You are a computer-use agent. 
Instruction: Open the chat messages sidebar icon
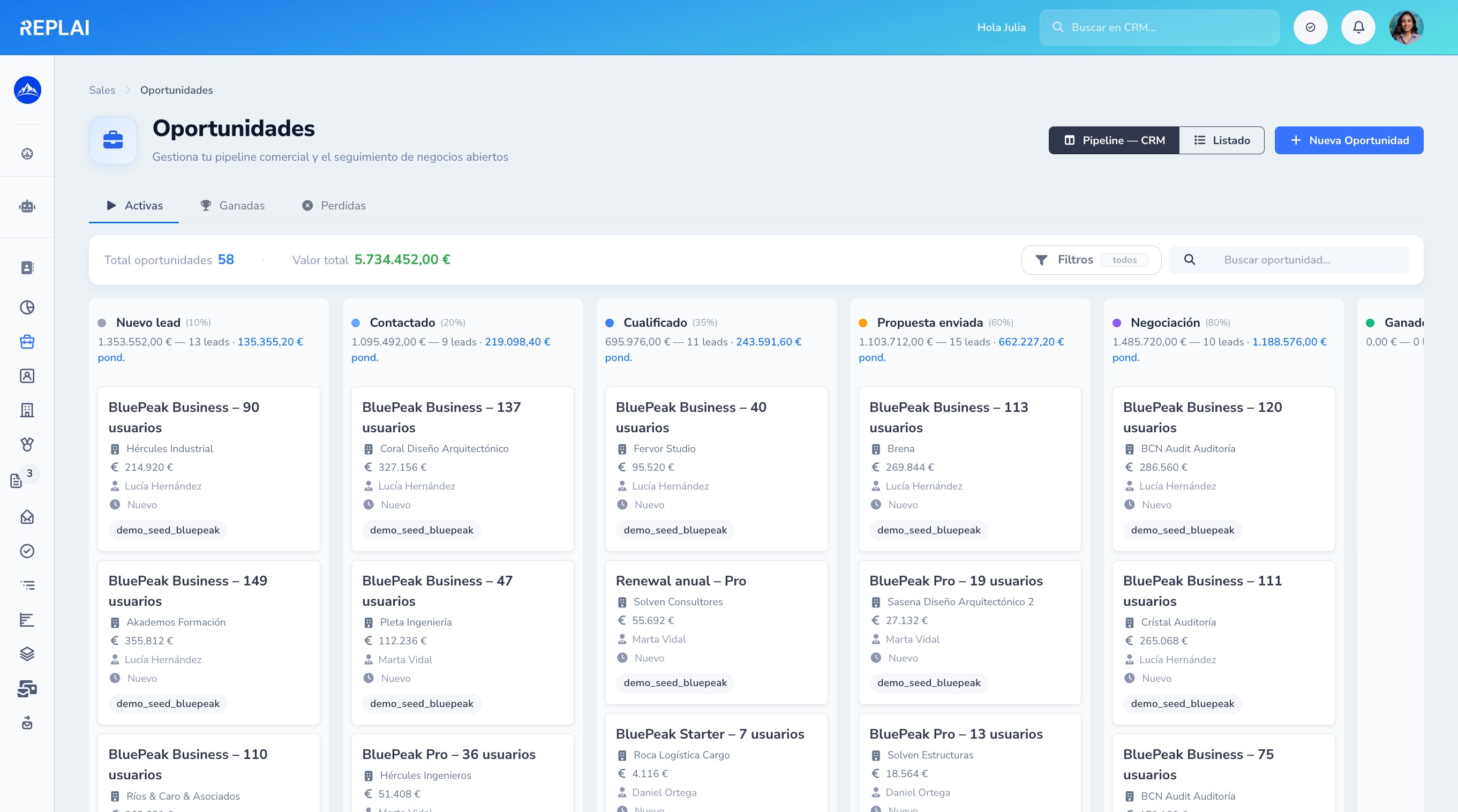click(x=27, y=689)
